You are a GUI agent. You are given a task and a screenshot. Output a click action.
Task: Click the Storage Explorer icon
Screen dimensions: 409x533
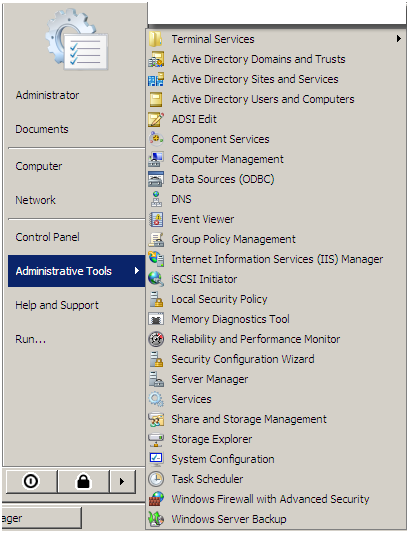tap(156, 439)
